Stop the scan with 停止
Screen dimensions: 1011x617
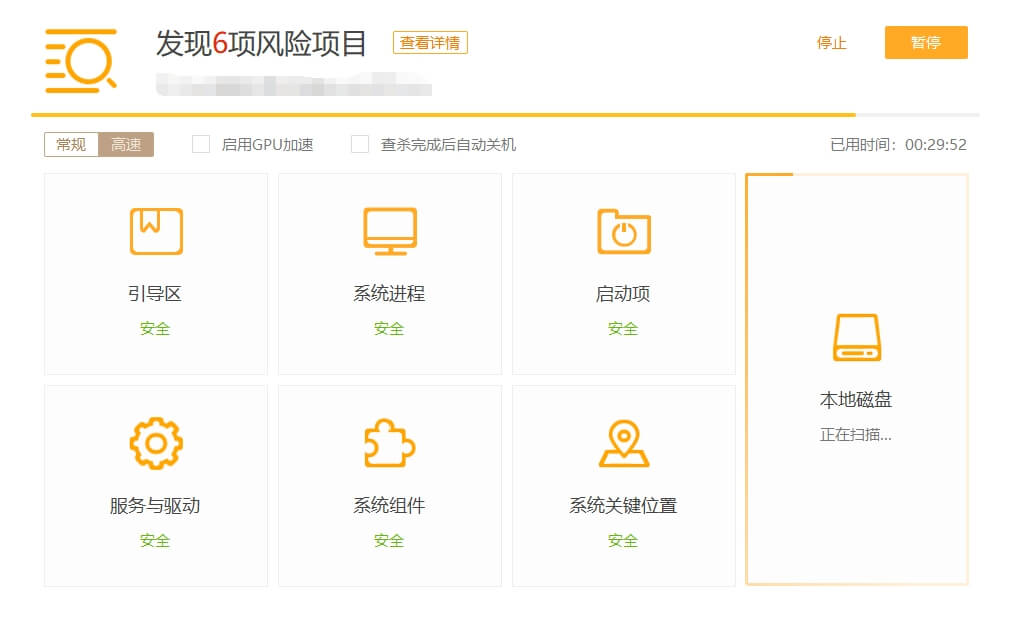point(831,43)
